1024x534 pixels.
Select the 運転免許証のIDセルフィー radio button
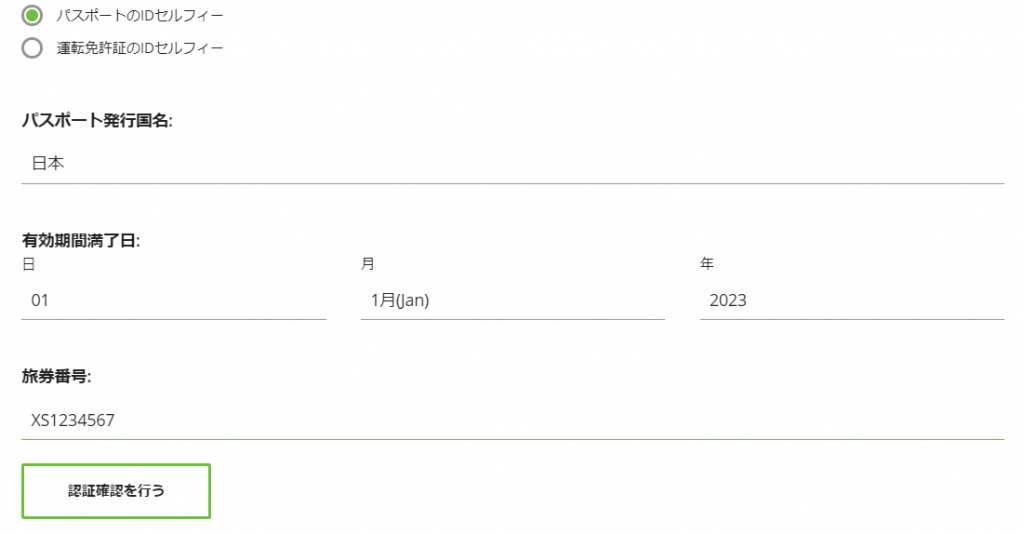(33, 48)
